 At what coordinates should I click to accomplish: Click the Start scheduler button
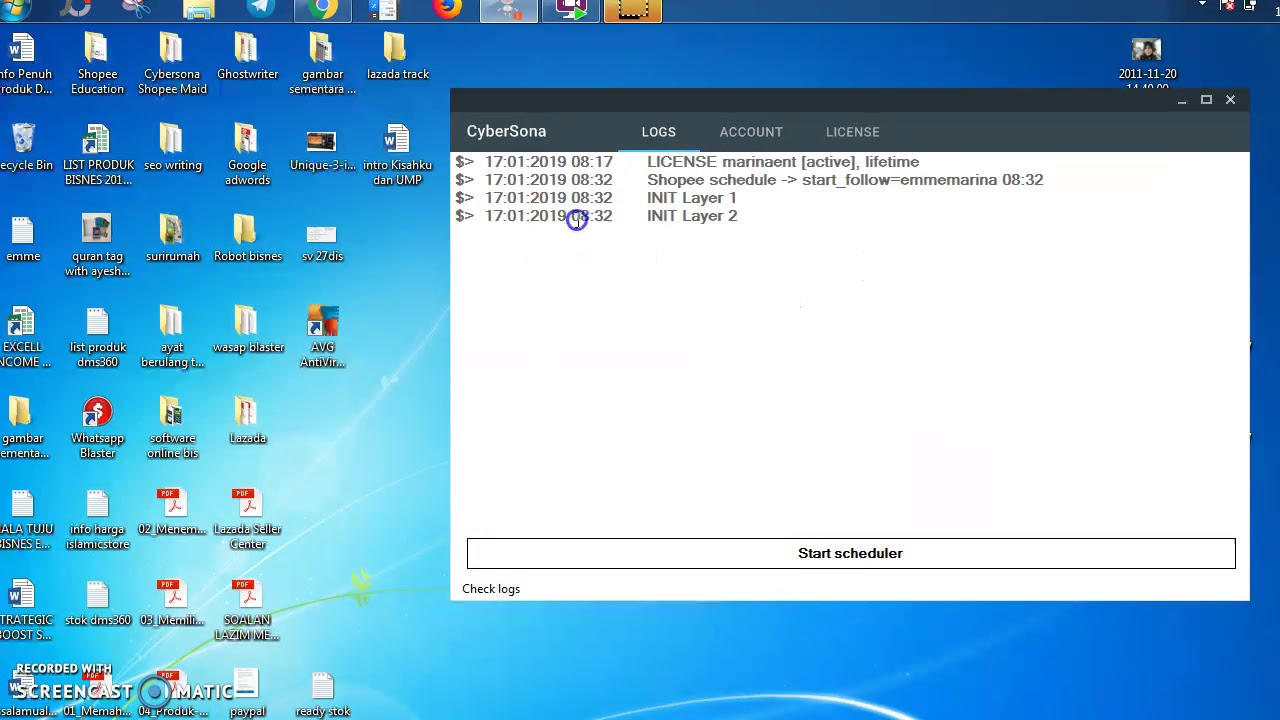(851, 553)
